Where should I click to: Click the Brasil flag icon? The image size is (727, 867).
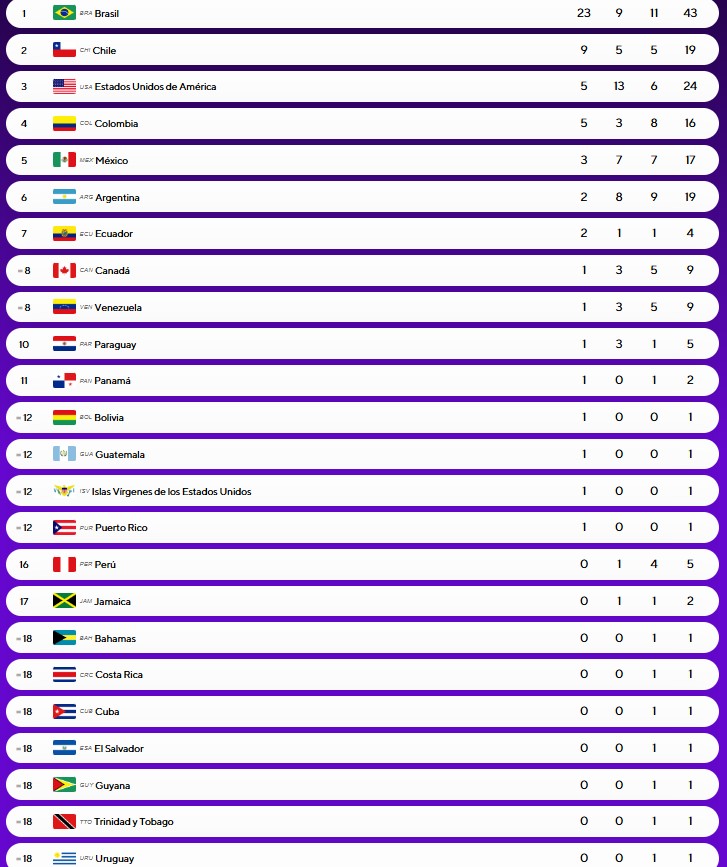pos(64,13)
